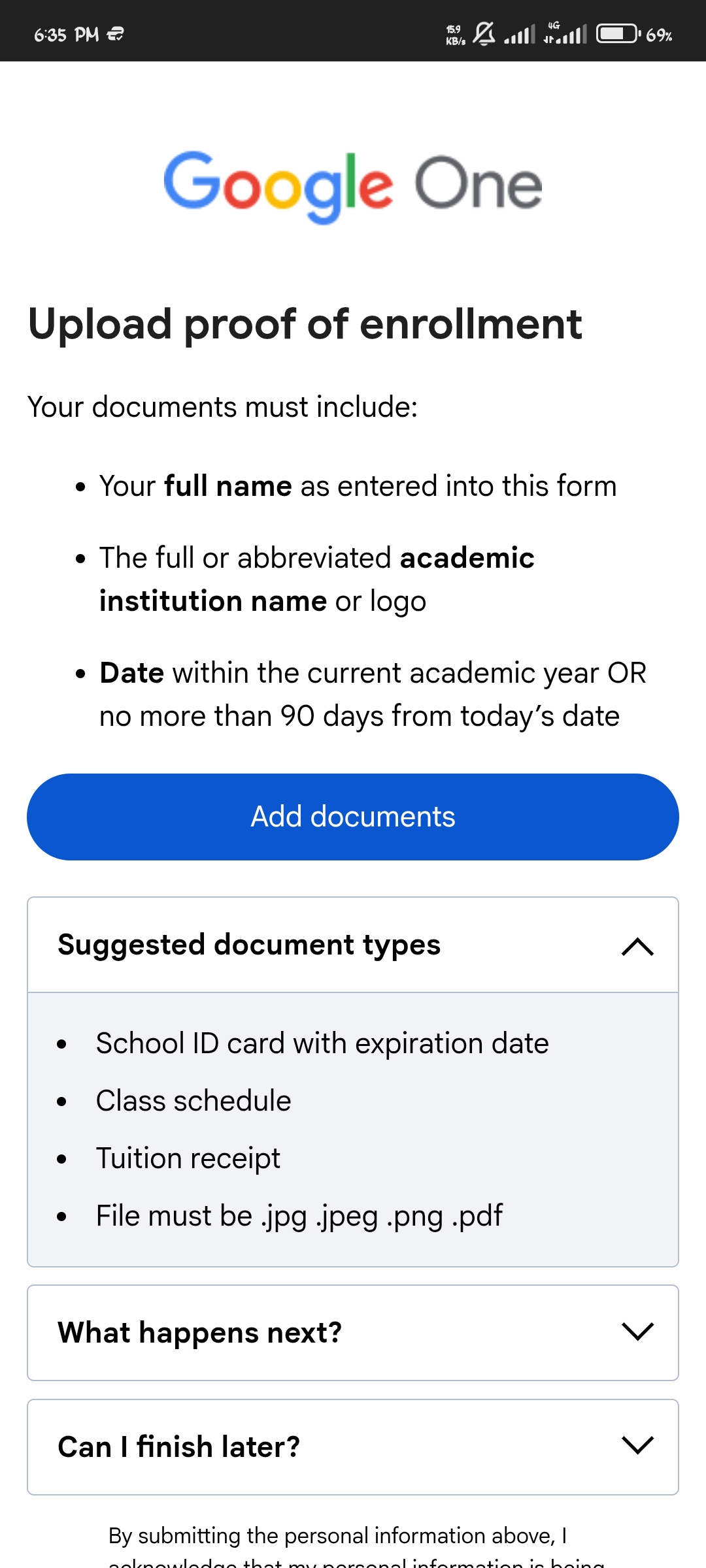The height and width of the screenshot is (1568, 706).
Task: Expand the Can I finish later section
Action: (637, 1446)
